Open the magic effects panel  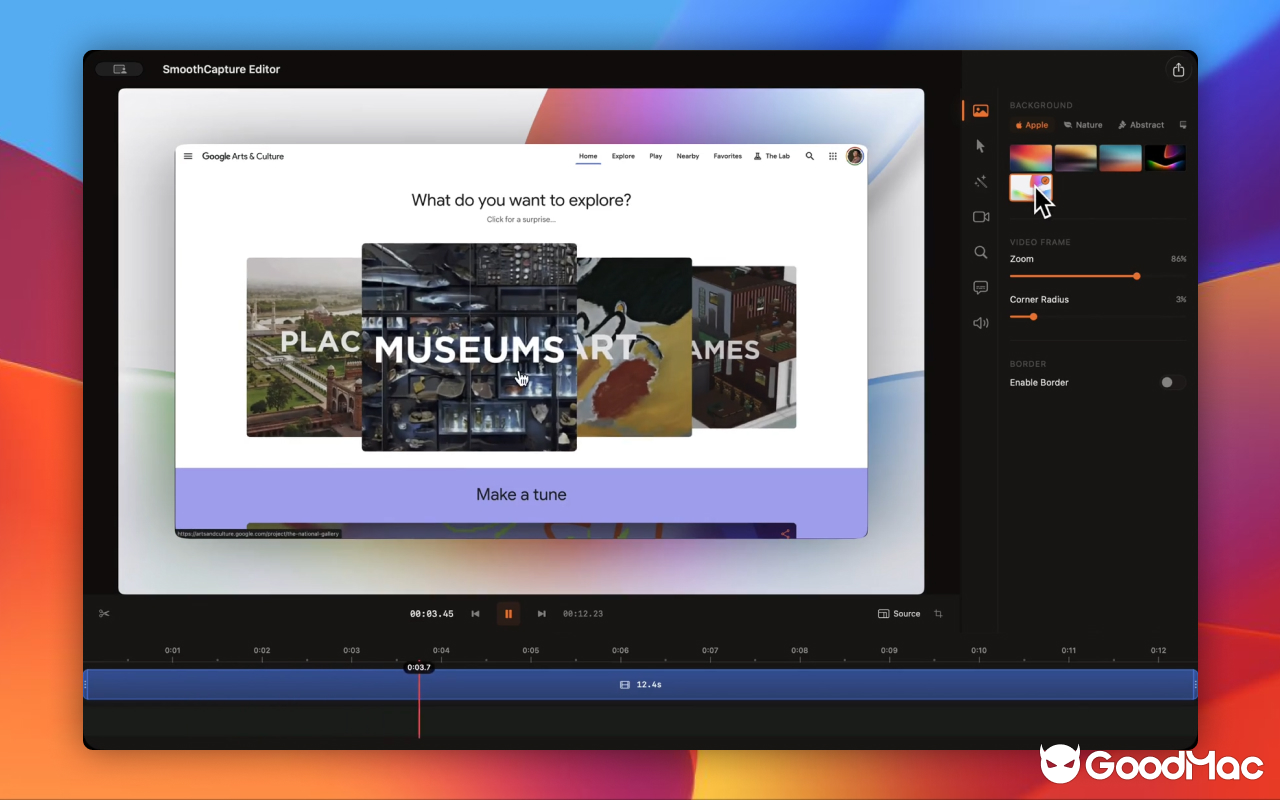pyautogui.click(x=980, y=181)
